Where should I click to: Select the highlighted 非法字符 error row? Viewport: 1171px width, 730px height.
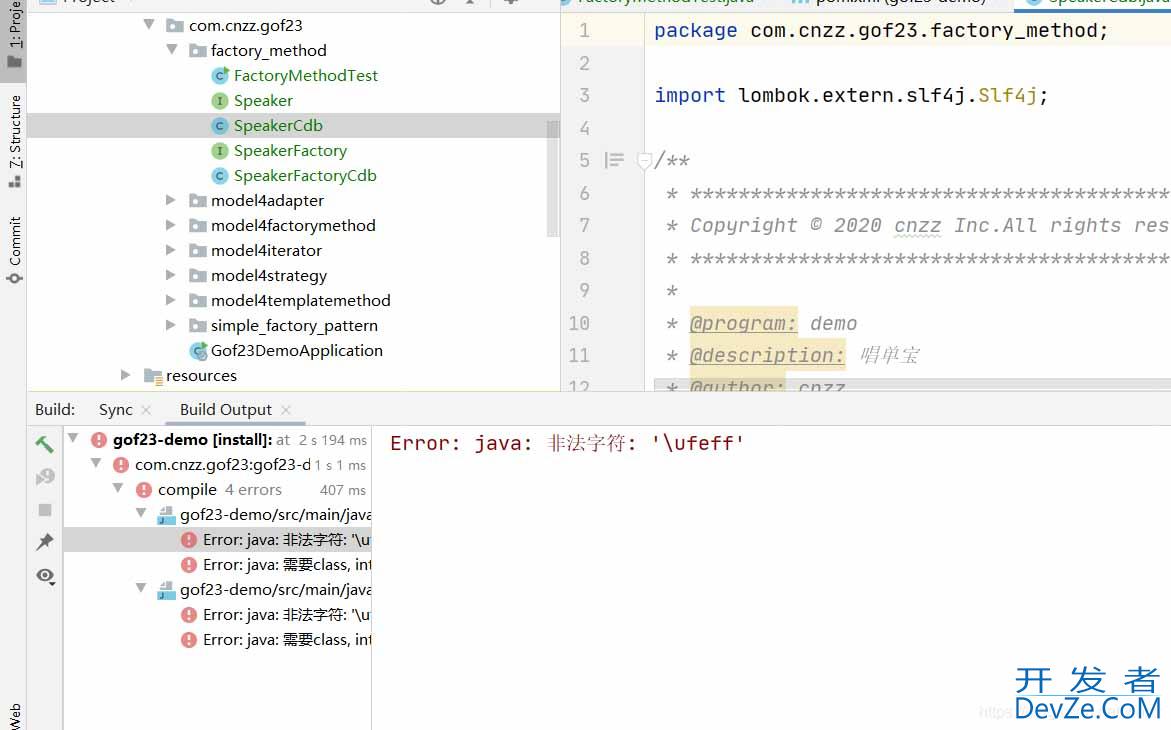click(x=217, y=539)
